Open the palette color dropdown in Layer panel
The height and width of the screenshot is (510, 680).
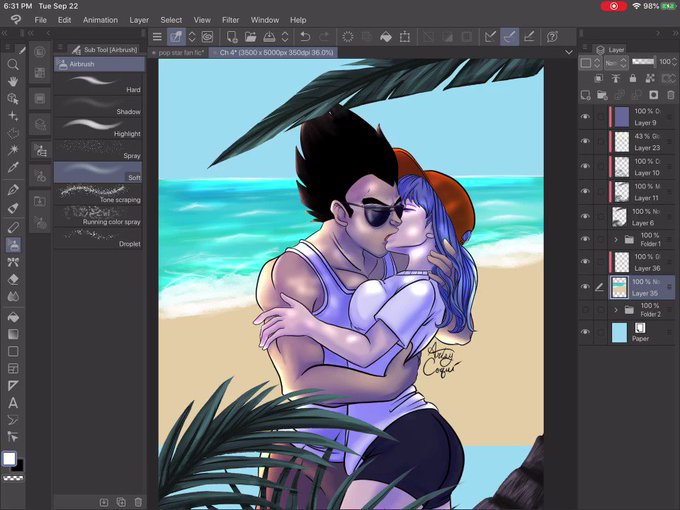590,63
